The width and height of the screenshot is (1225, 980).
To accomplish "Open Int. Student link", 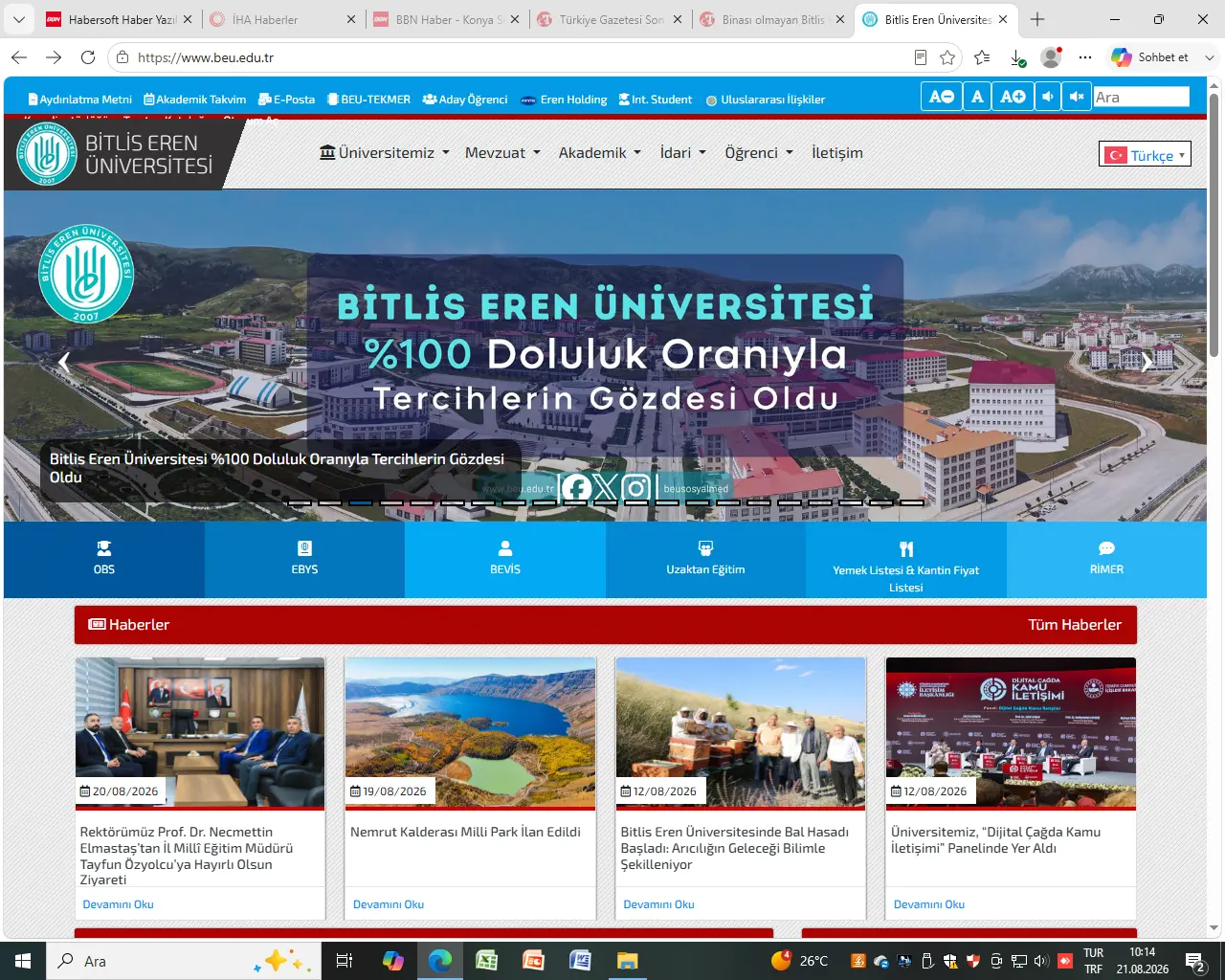I will tap(656, 100).
